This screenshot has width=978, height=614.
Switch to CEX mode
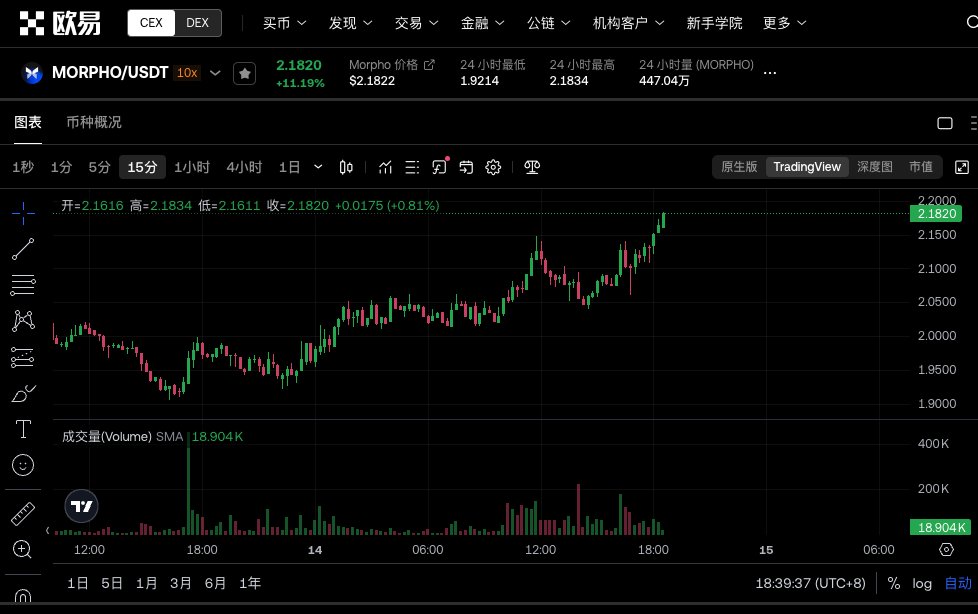click(x=151, y=23)
